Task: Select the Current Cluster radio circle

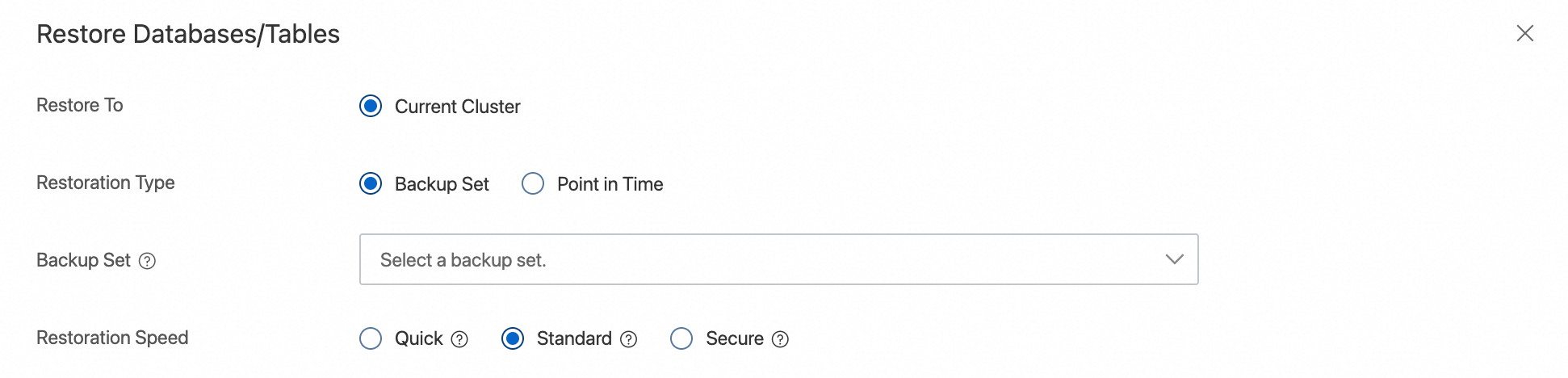Action: pyautogui.click(x=371, y=106)
